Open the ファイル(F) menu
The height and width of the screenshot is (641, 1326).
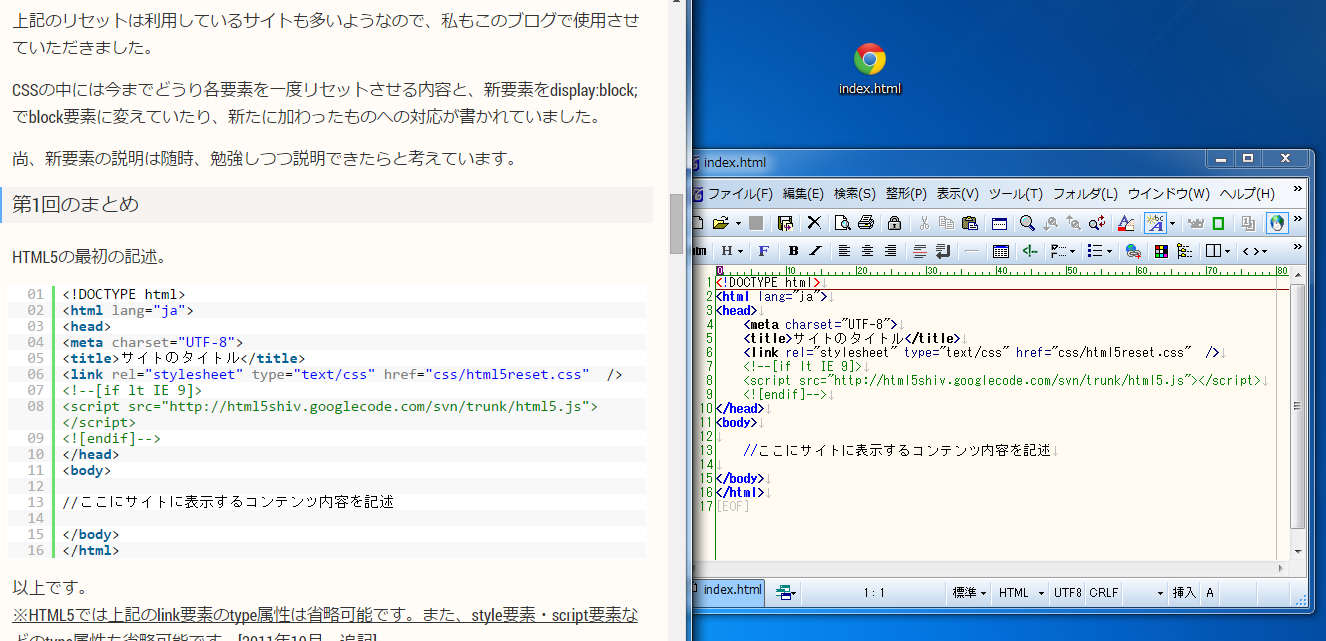pos(740,193)
